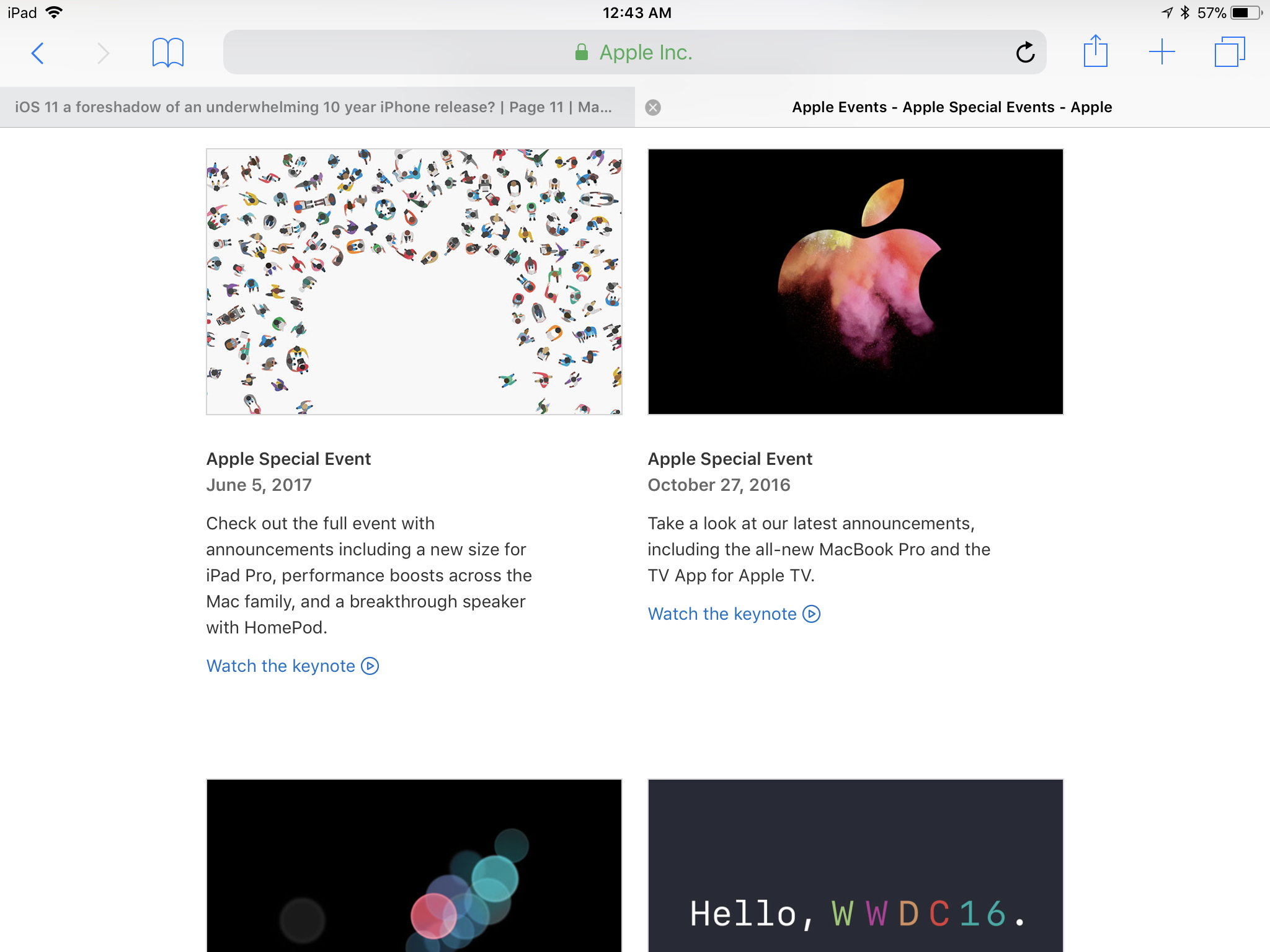This screenshot has height=952, width=1270.
Task: Tap the battery indicator in status bar
Action: click(1246, 13)
